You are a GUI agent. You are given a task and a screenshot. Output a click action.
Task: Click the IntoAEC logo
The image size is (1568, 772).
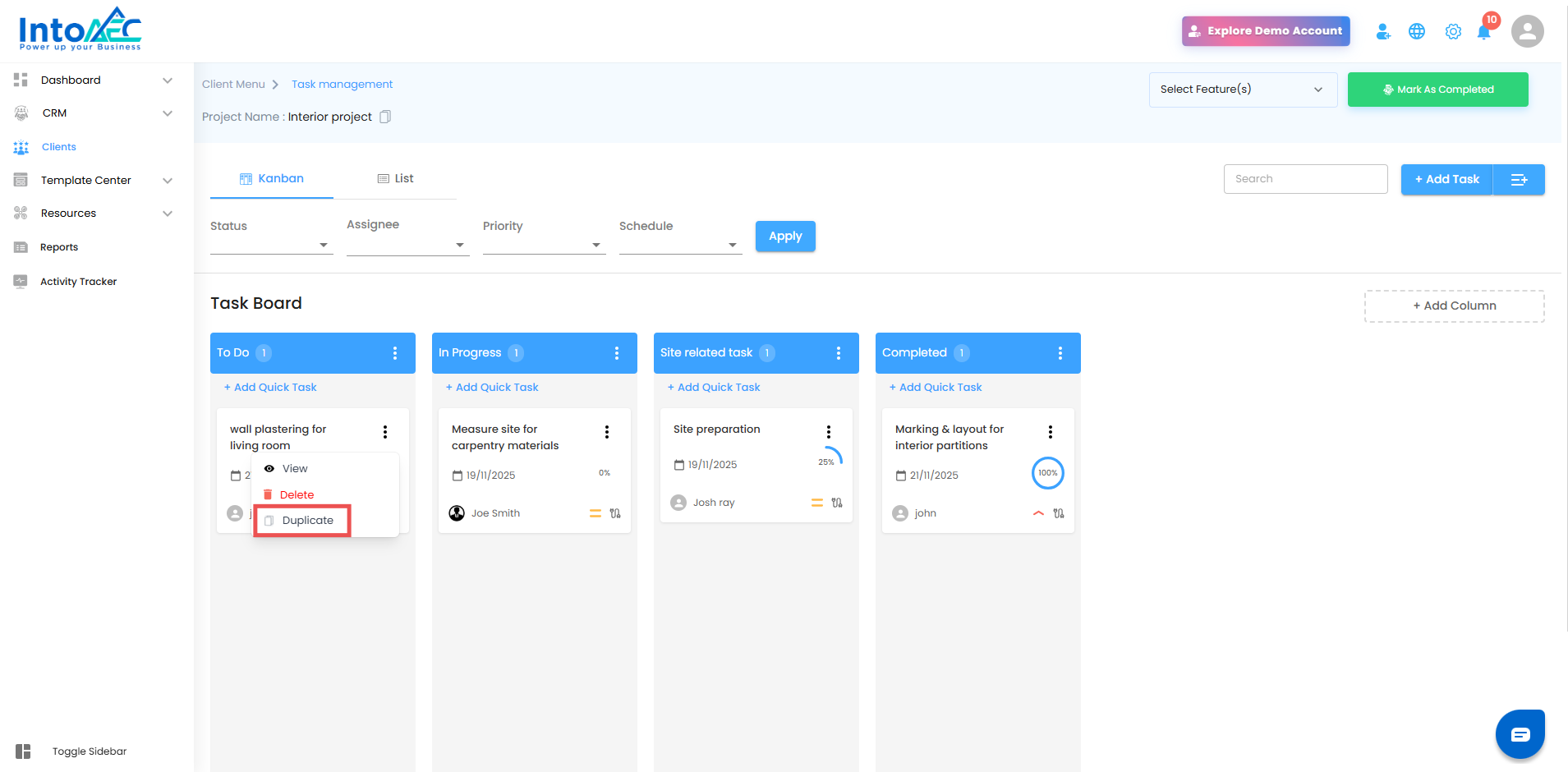click(x=80, y=30)
